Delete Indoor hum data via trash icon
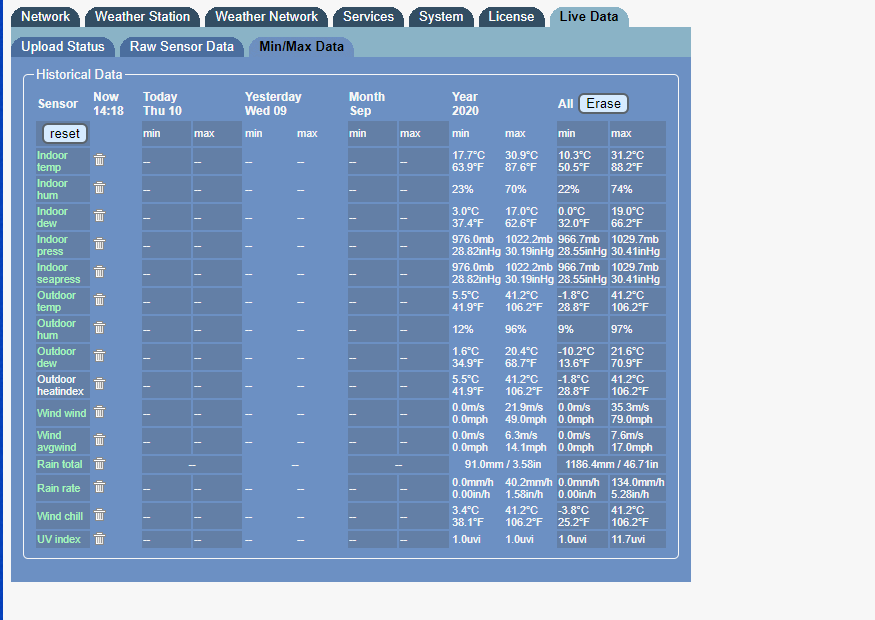This screenshot has width=875, height=620. coord(99,188)
